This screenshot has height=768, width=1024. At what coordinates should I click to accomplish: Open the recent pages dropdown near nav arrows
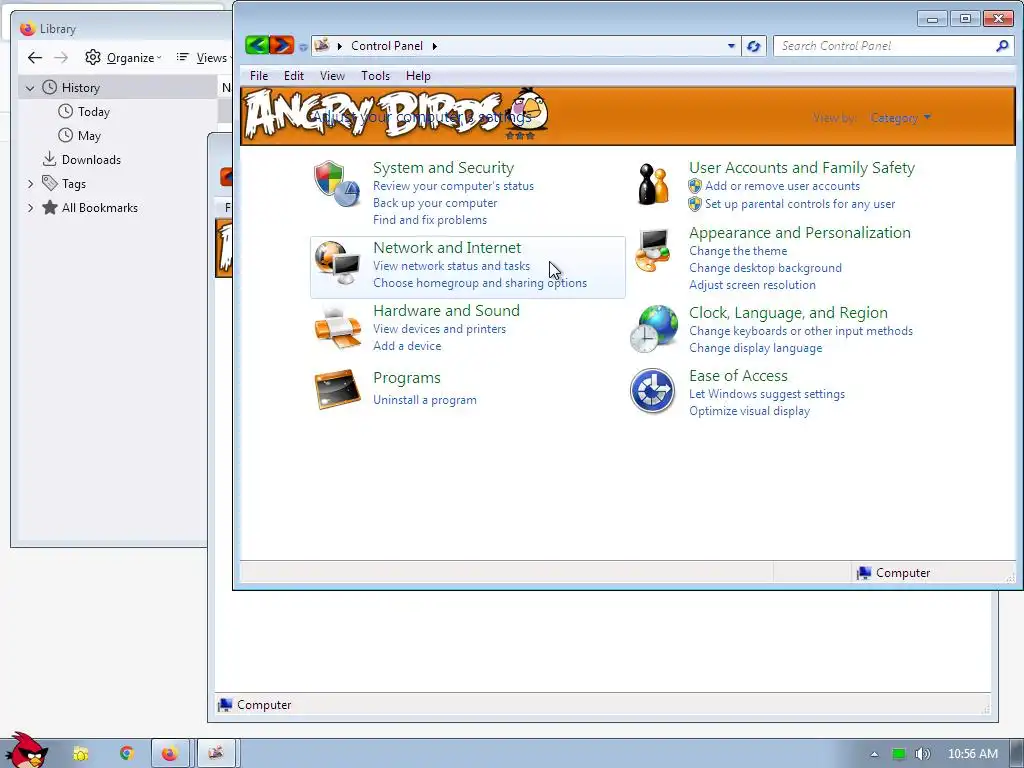coord(303,47)
